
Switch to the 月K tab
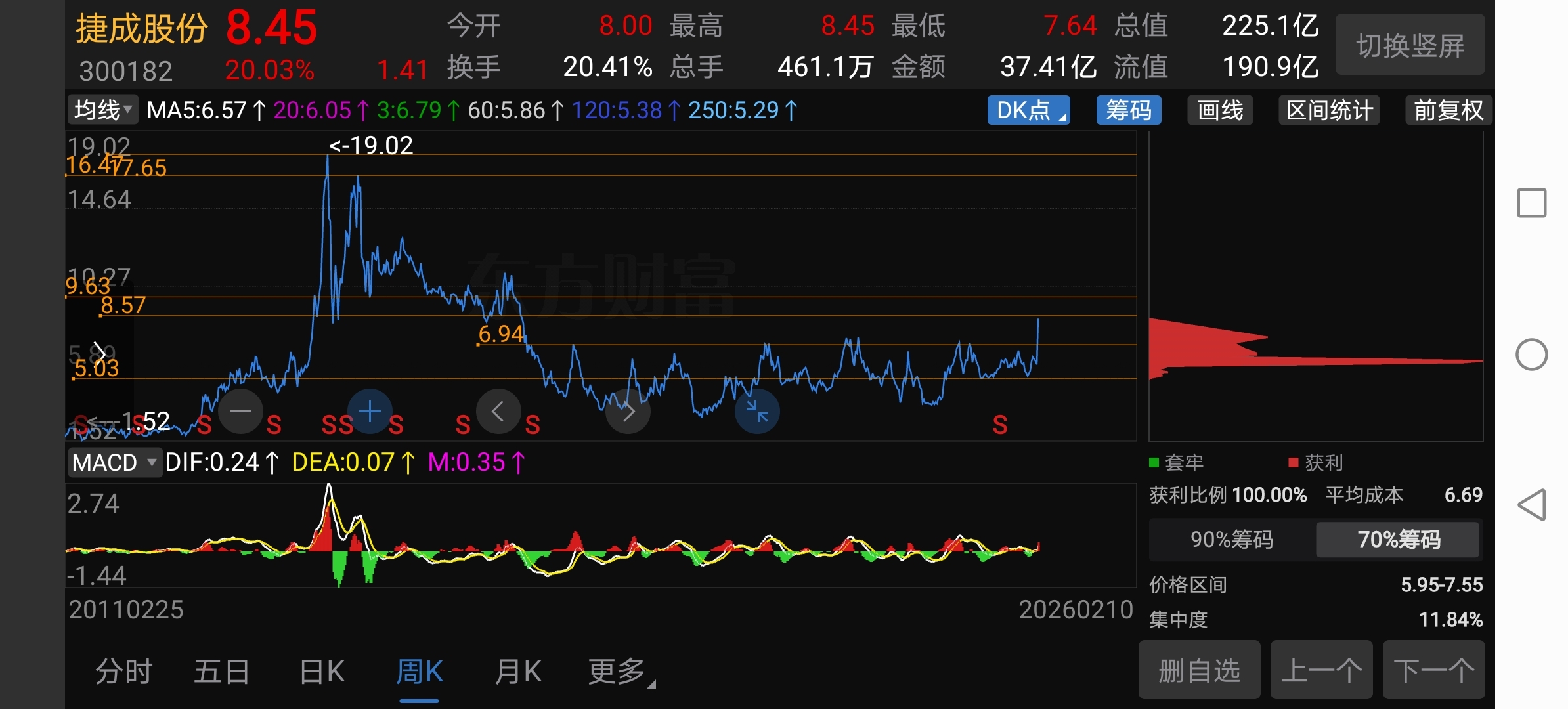click(x=518, y=672)
